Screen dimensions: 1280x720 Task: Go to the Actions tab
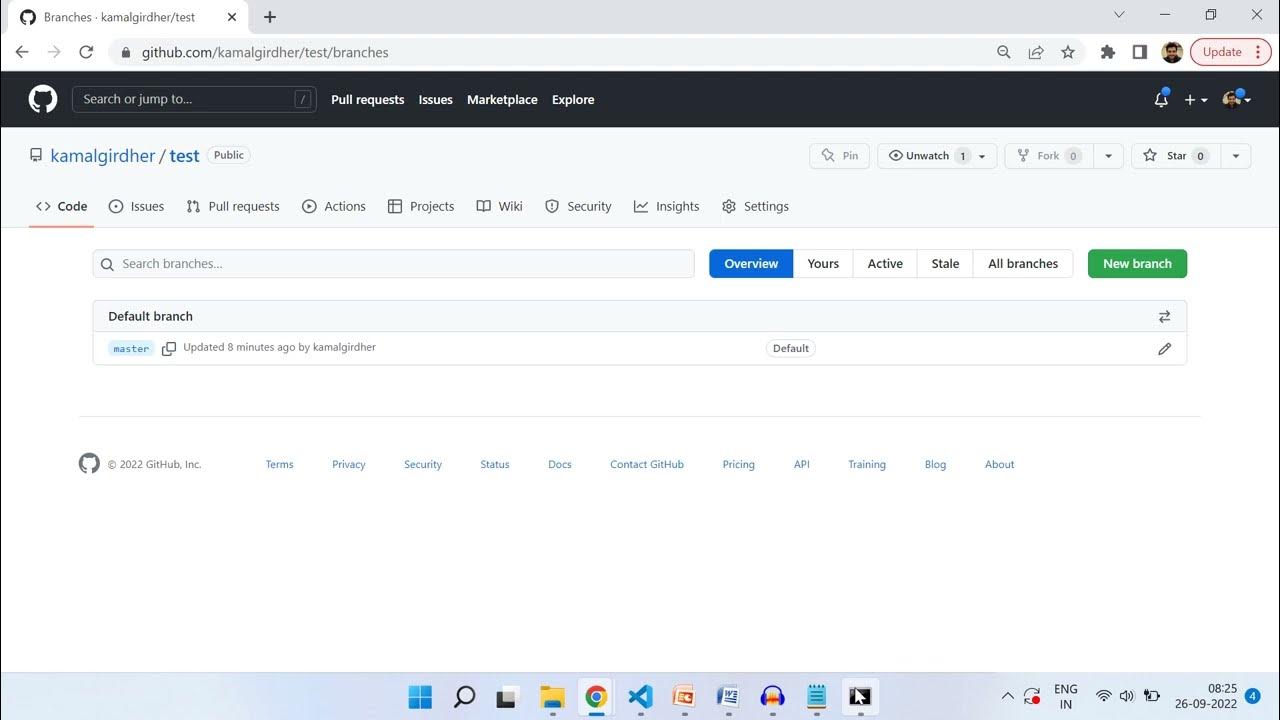click(334, 206)
